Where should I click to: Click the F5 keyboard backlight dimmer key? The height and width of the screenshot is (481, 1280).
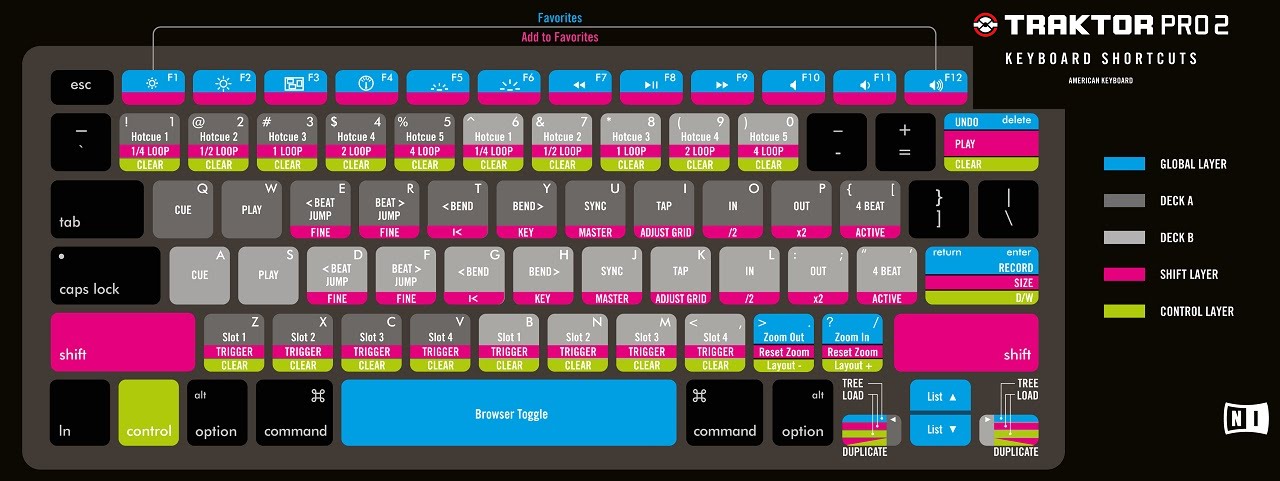pyautogui.click(x=438, y=87)
